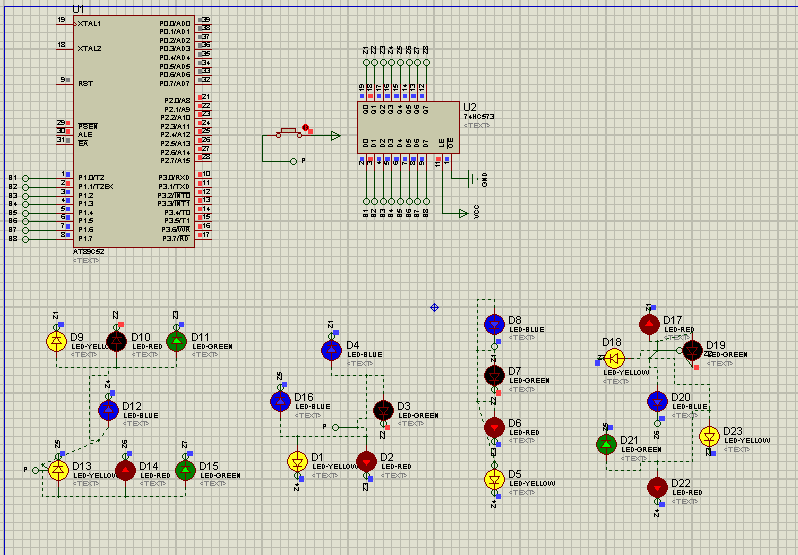The height and width of the screenshot is (555, 798).
Task: Select the blue LED symbol D20
Action: (x=657, y=401)
